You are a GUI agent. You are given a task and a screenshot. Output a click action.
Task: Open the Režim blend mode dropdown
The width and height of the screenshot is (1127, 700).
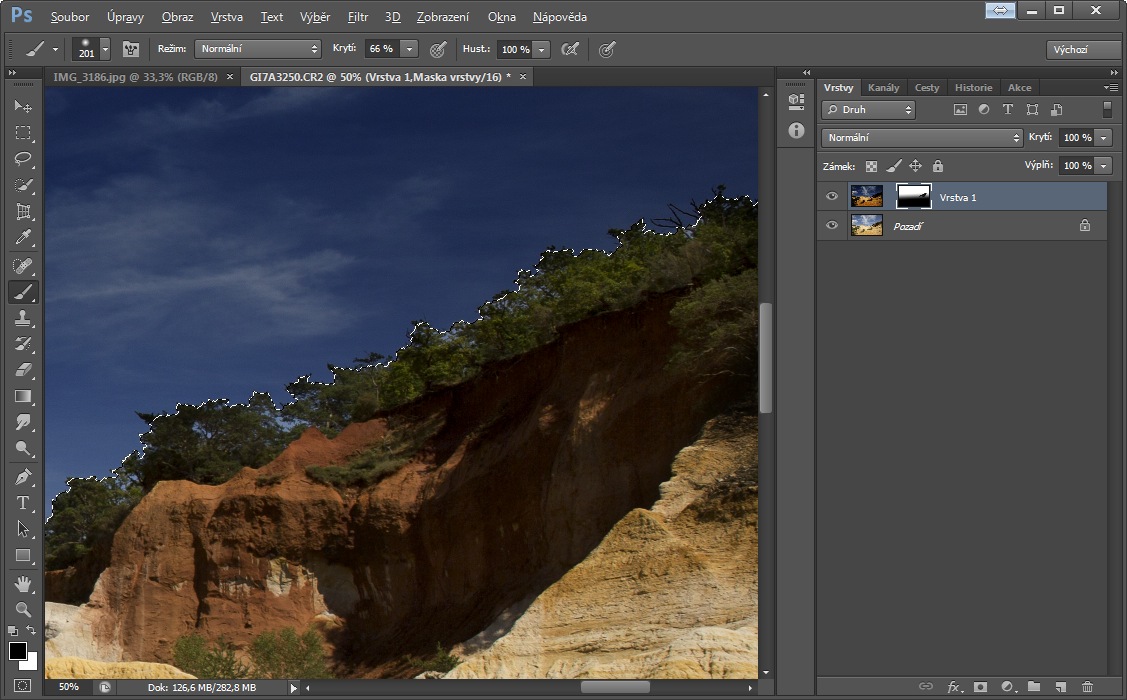[x=257, y=49]
